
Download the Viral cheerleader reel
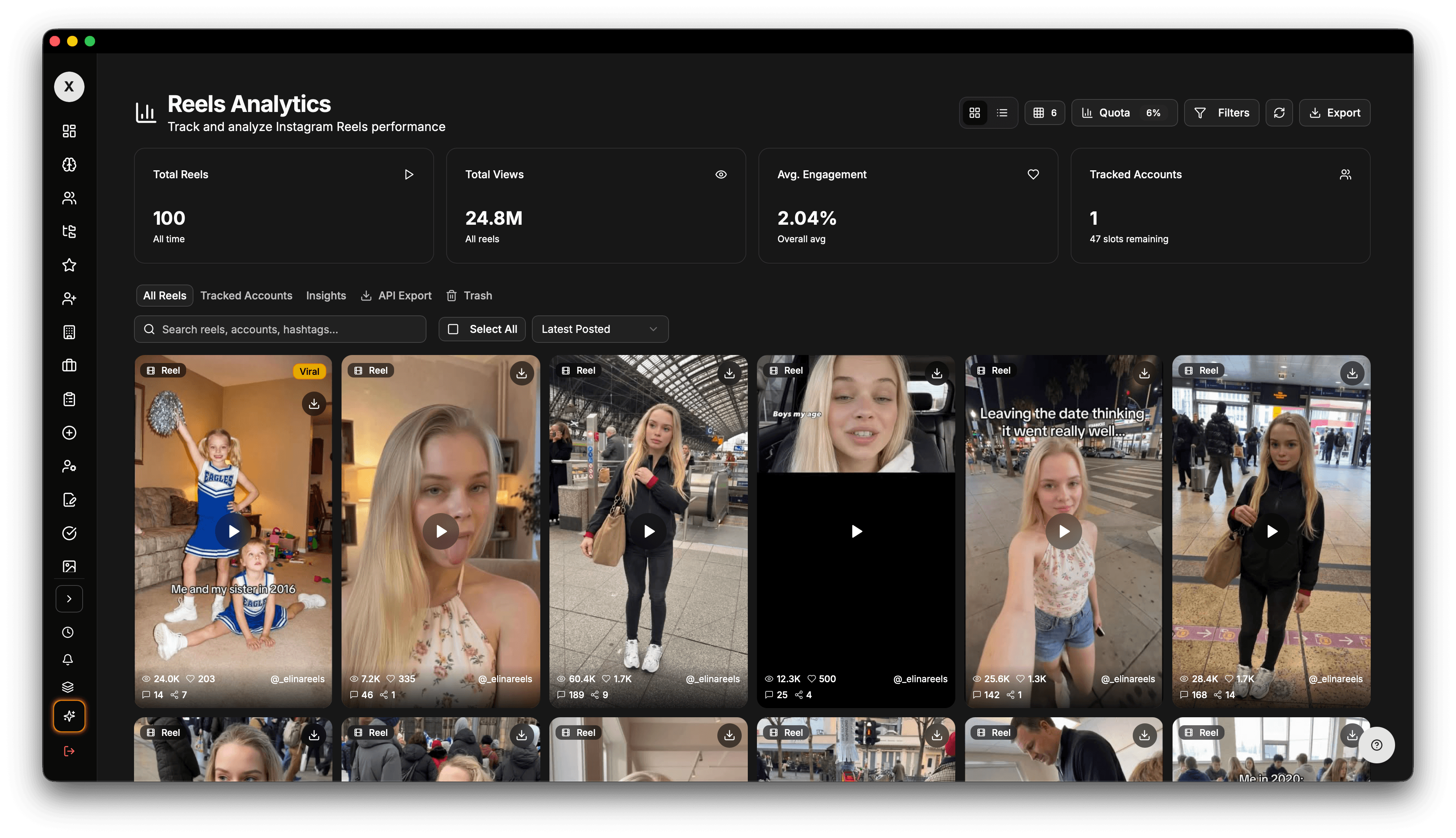pos(314,404)
